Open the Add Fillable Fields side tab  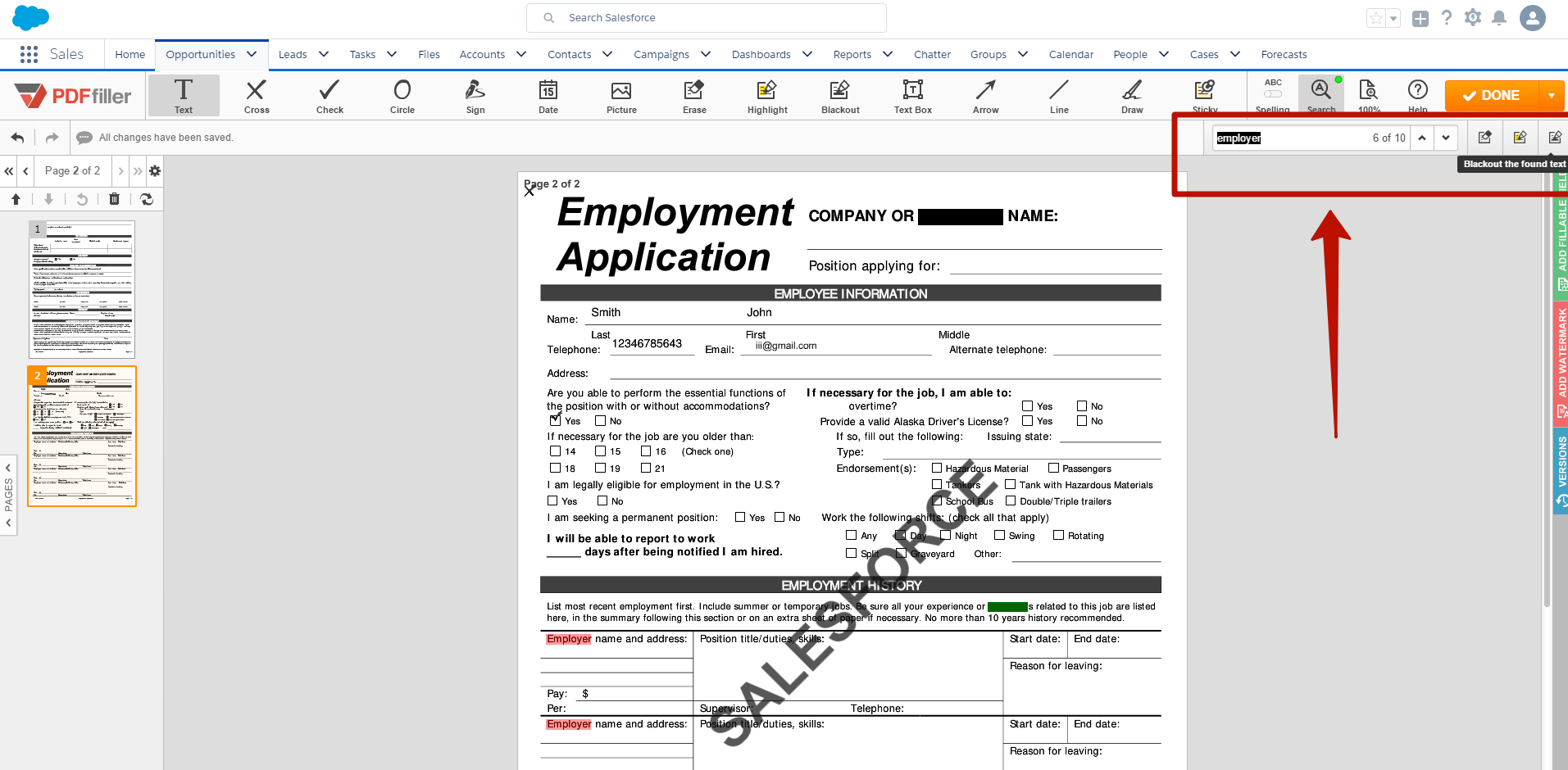[1561, 236]
